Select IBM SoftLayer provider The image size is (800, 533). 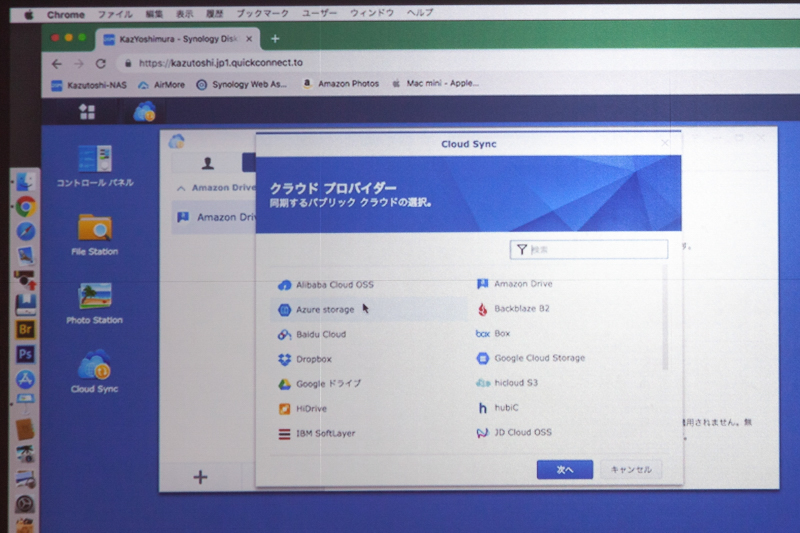click(316, 434)
